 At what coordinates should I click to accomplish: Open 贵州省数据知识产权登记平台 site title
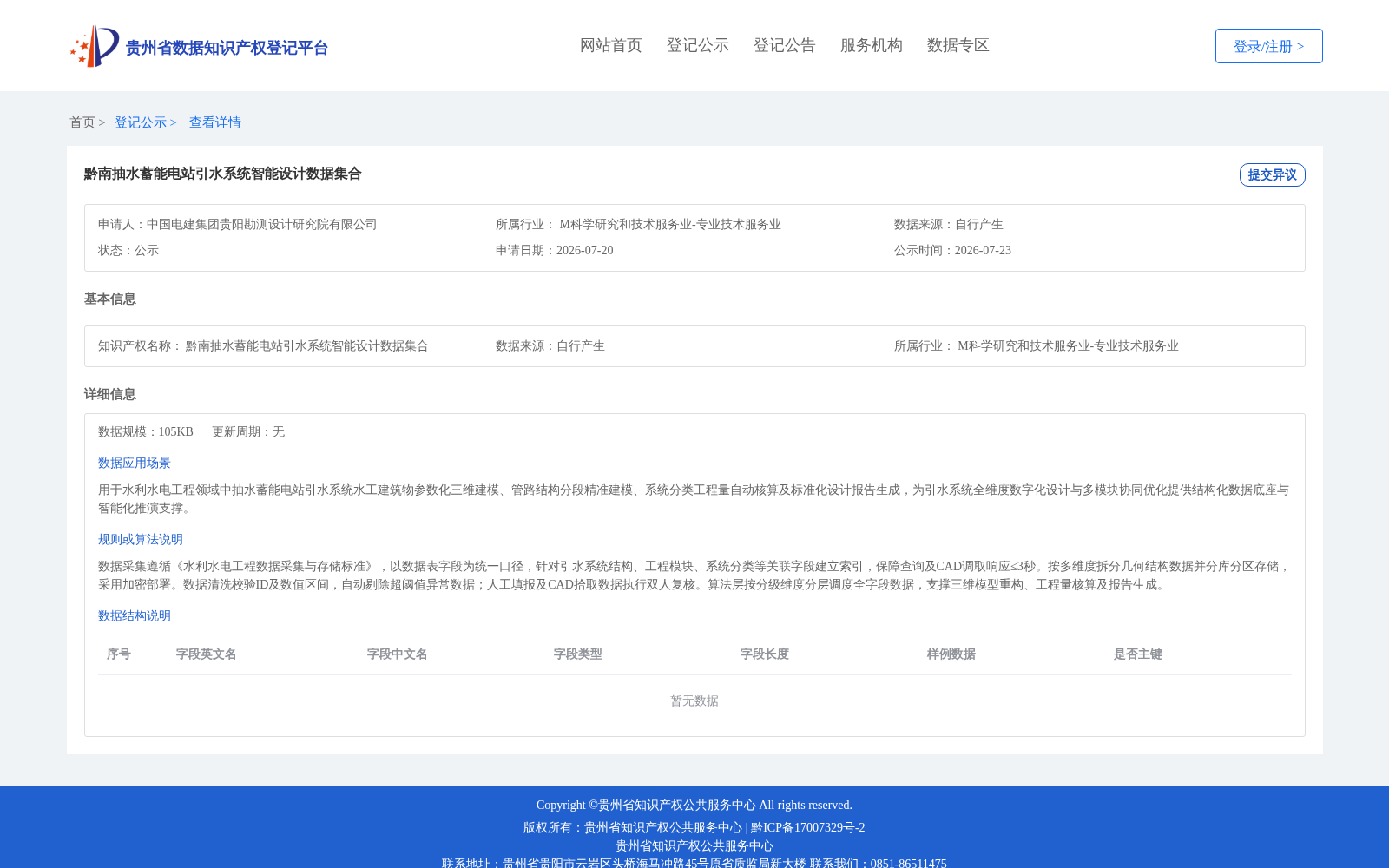point(227,48)
